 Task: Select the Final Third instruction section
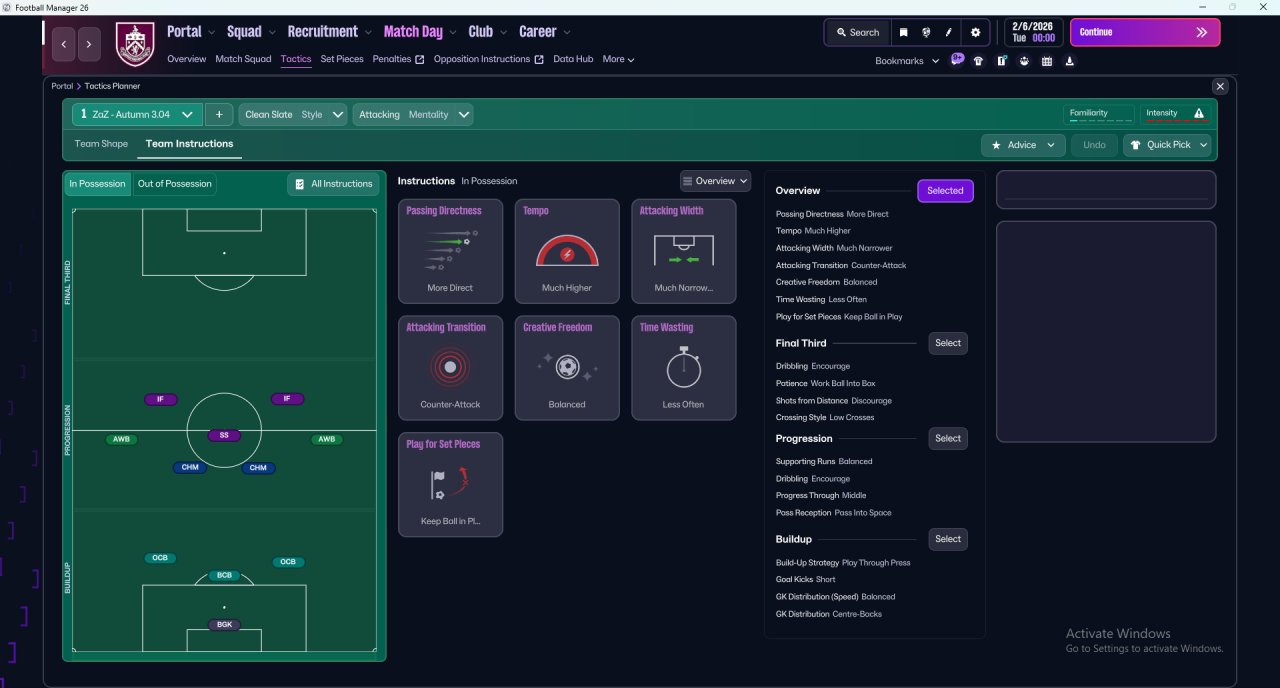coord(948,343)
